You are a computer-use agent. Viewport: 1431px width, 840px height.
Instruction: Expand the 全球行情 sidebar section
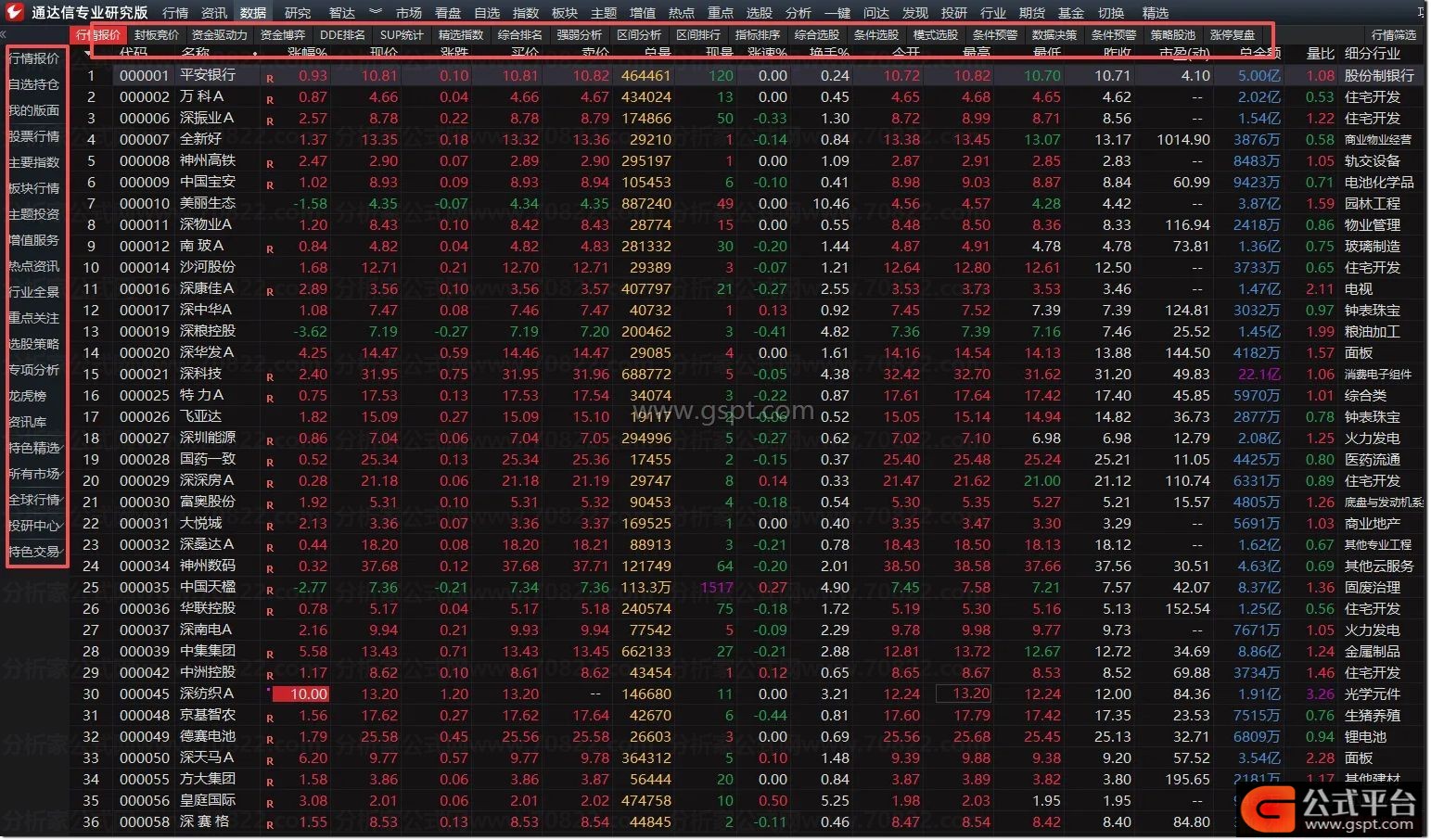coord(34,500)
